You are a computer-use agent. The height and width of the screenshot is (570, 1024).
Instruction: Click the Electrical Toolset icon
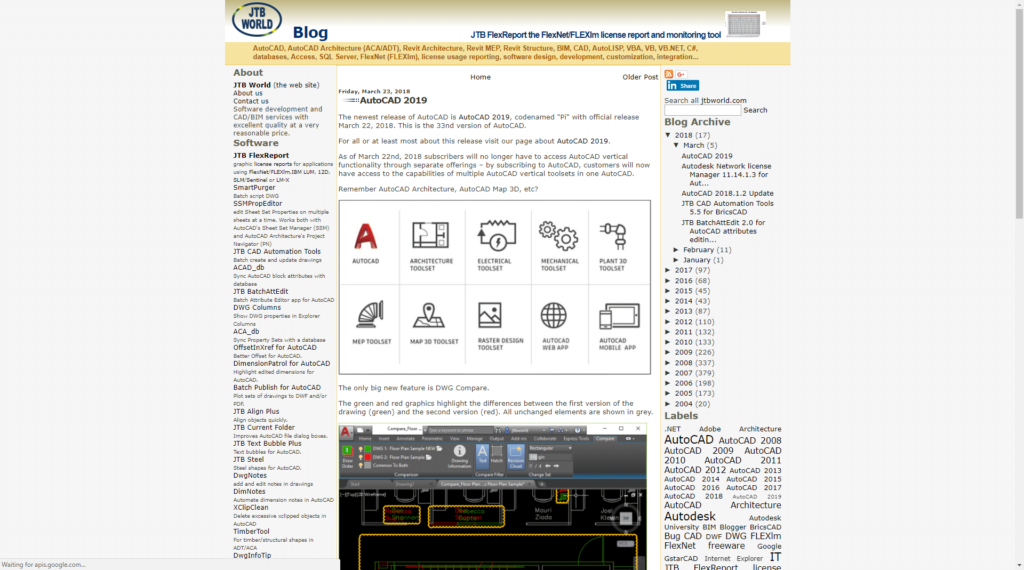(x=494, y=236)
